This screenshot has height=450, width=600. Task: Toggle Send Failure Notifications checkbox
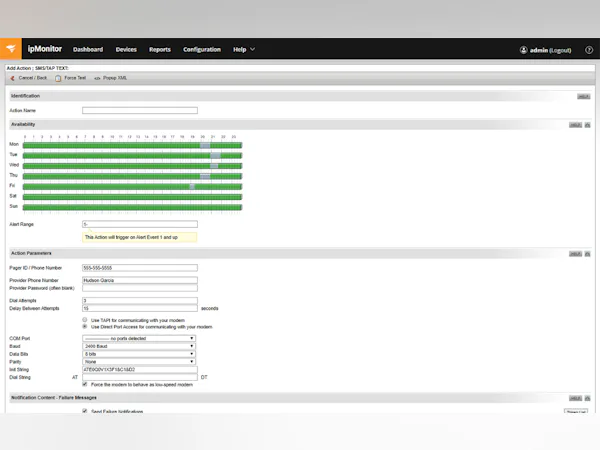[x=85, y=411]
